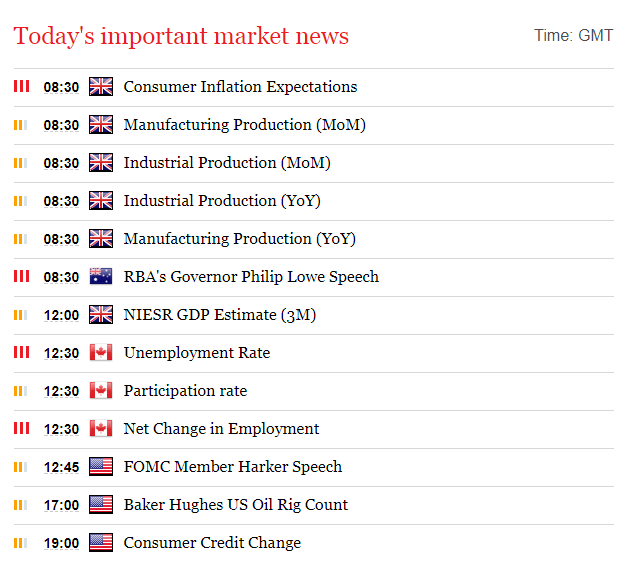Click the US flag beside Consumer Credit Change
The image size is (634, 568).
[x=101, y=543]
